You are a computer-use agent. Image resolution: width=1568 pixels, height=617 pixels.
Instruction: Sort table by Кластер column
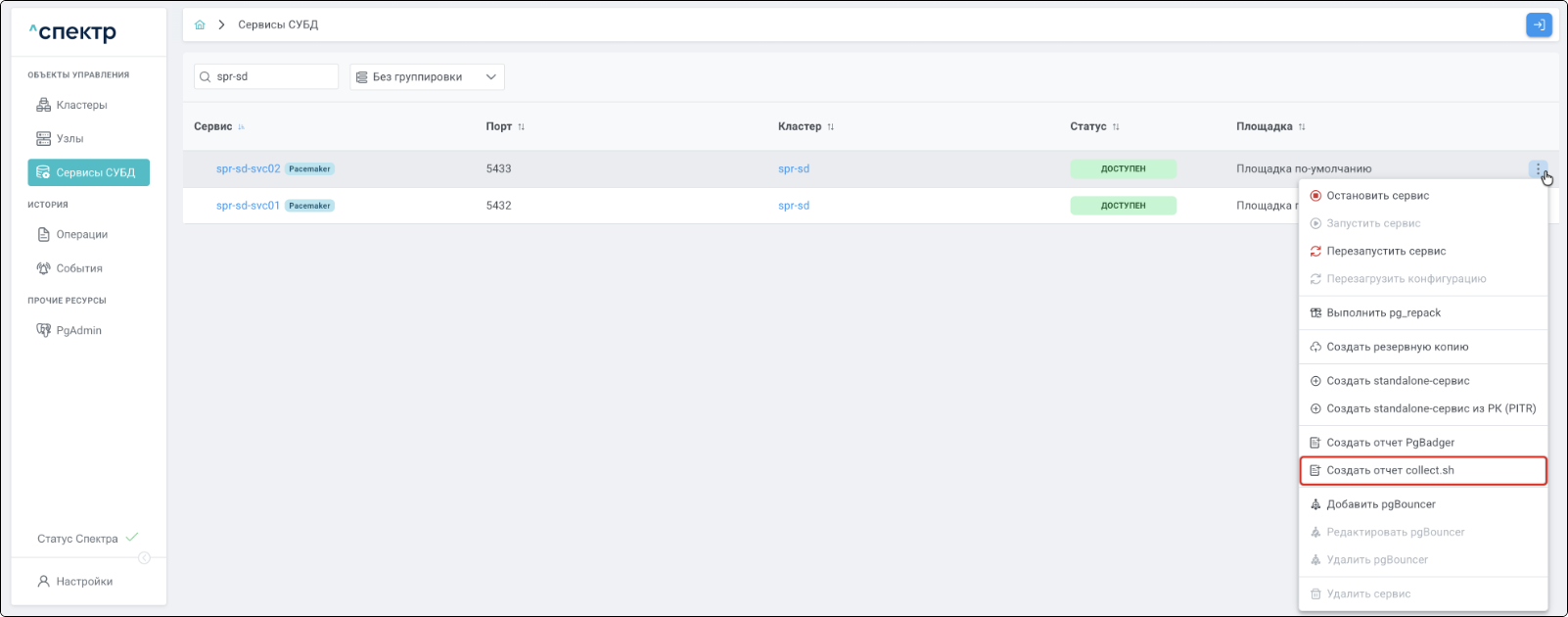tap(830, 127)
